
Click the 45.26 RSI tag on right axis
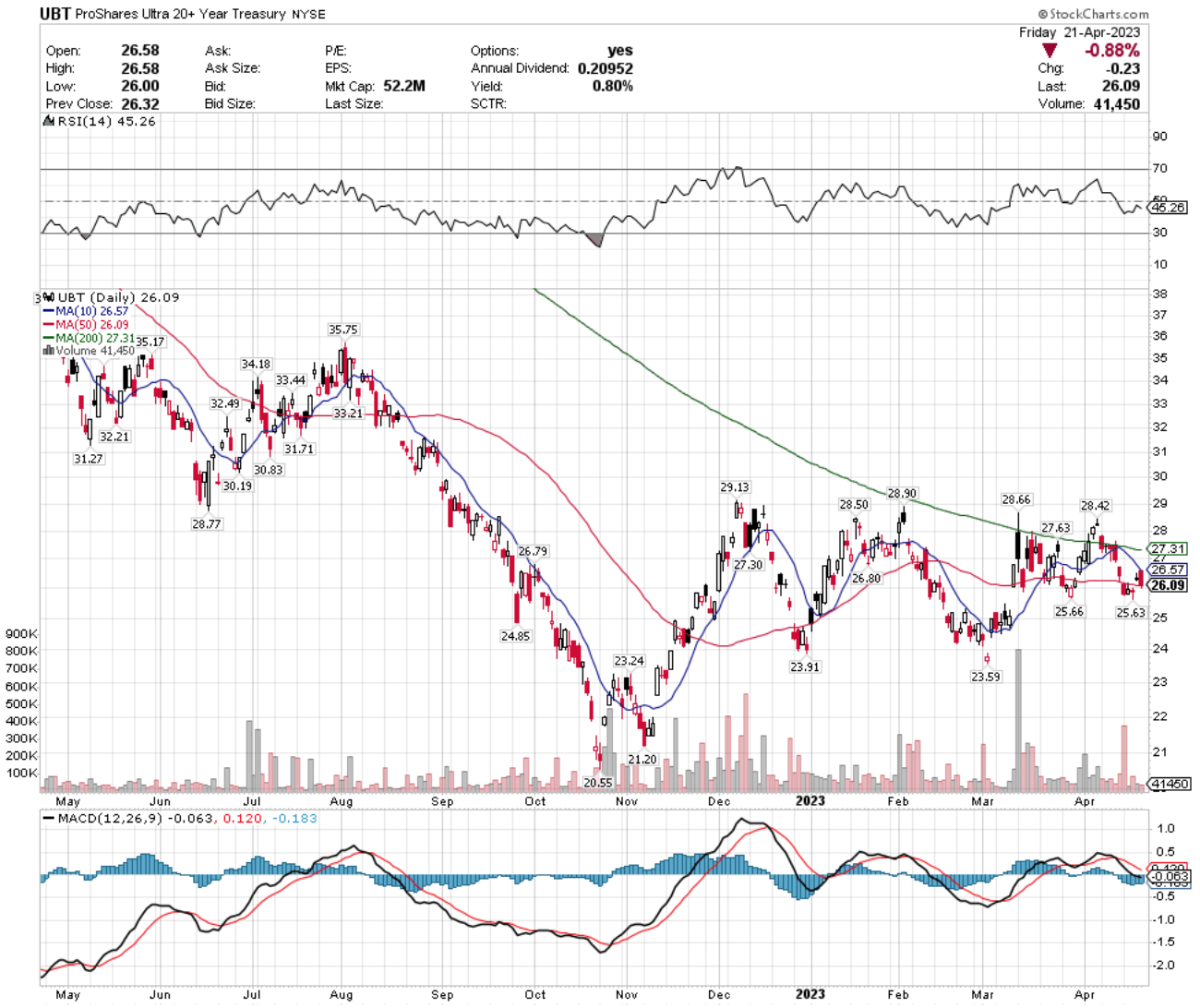click(1168, 208)
